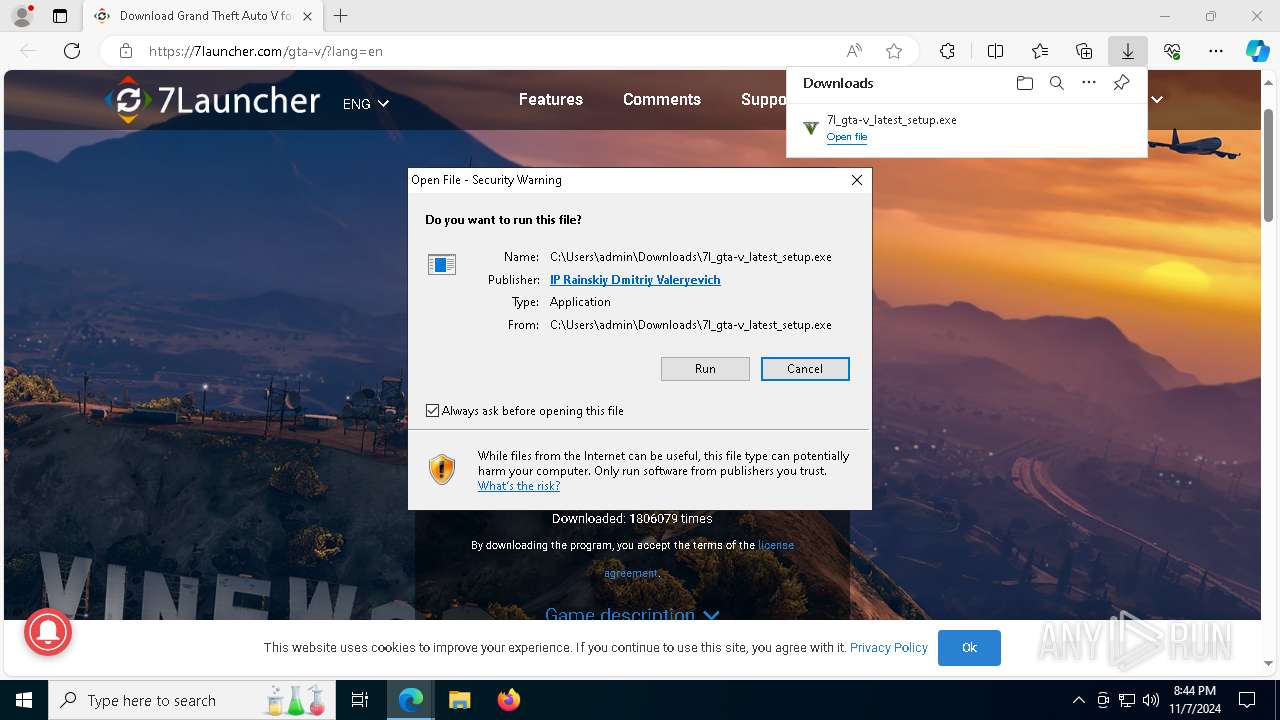The height and width of the screenshot is (720, 1280).
Task: Open downloads folder icon in Downloads panel
Action: click(x=1024, y=83)
